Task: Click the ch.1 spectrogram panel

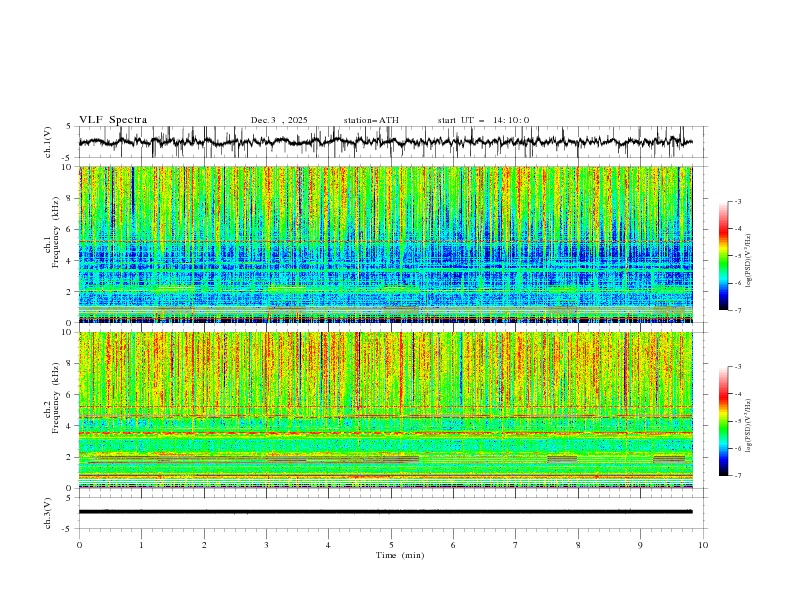Action: [x=386, y=244]
